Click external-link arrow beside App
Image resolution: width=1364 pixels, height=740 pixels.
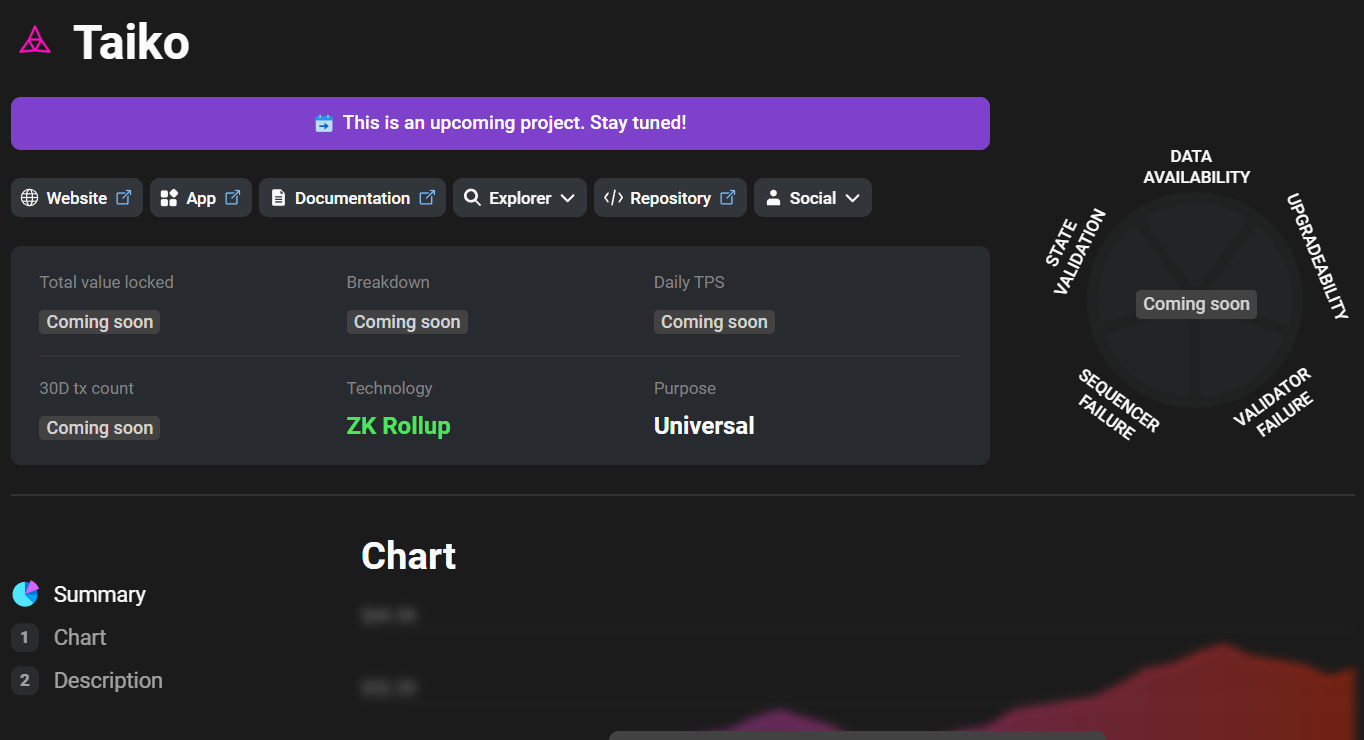pyautogui.click(x=233, y=197)
